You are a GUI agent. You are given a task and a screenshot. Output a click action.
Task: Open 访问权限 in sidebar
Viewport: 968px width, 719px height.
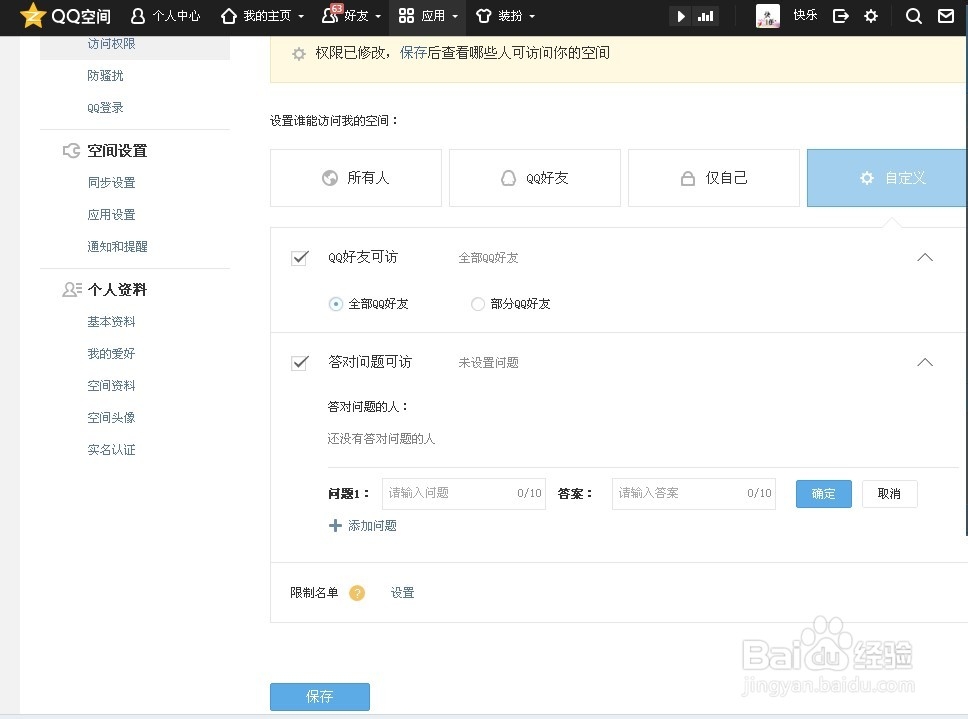(111, 44)
